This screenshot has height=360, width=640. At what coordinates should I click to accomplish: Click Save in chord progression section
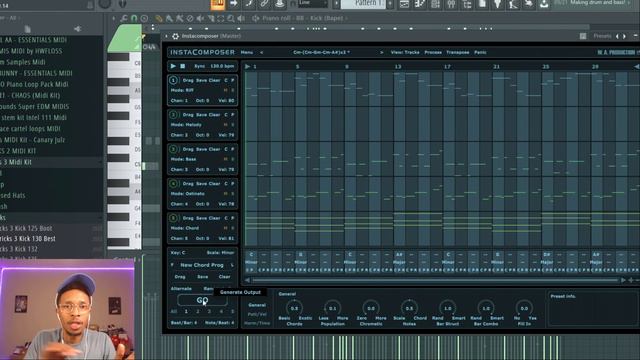(202, 277)
